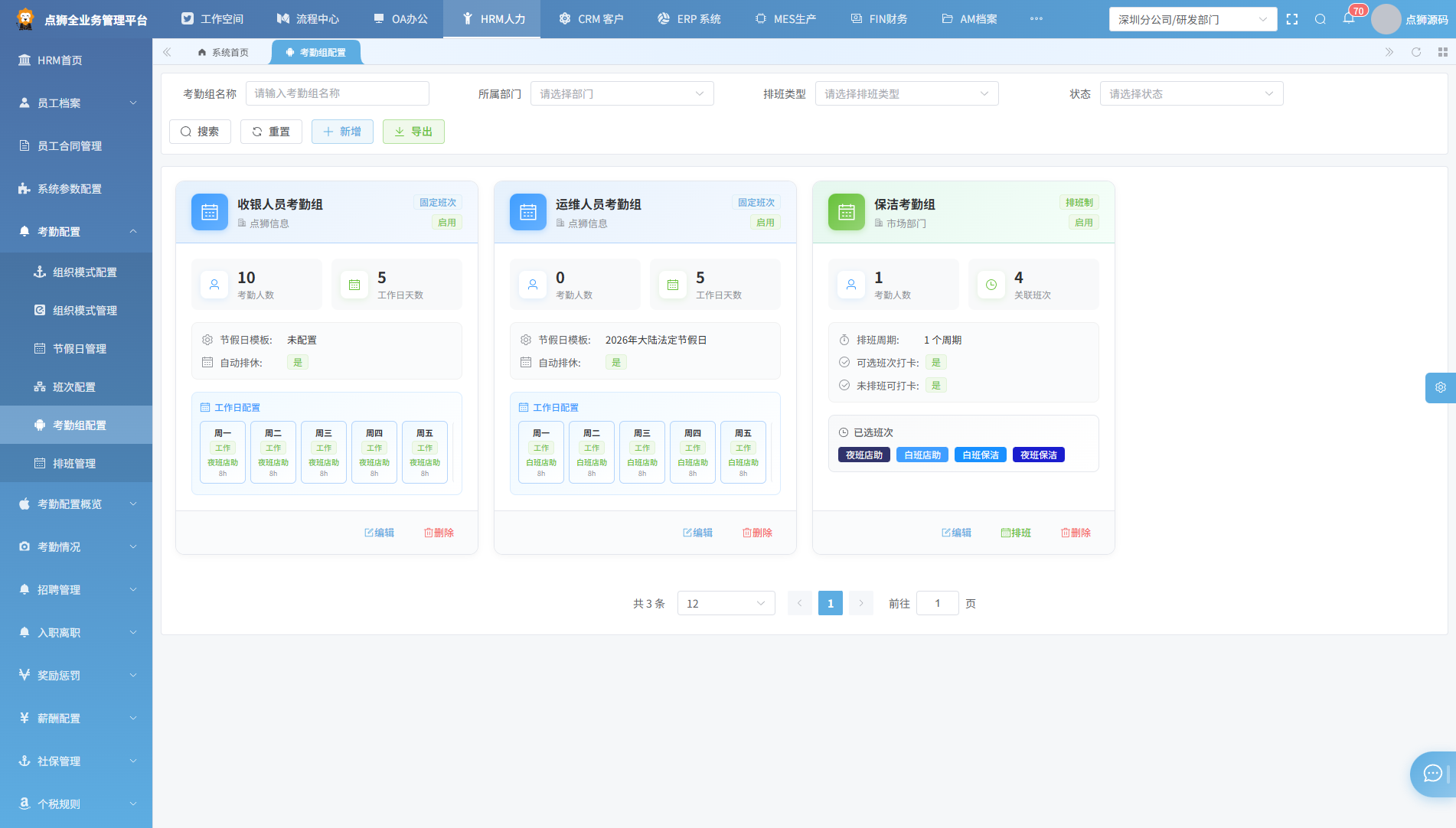Viewport: 1456px width, 828px height.
Task: Open the more menu ellipsis in top navigation
Action: click(x=1037, y=19)
